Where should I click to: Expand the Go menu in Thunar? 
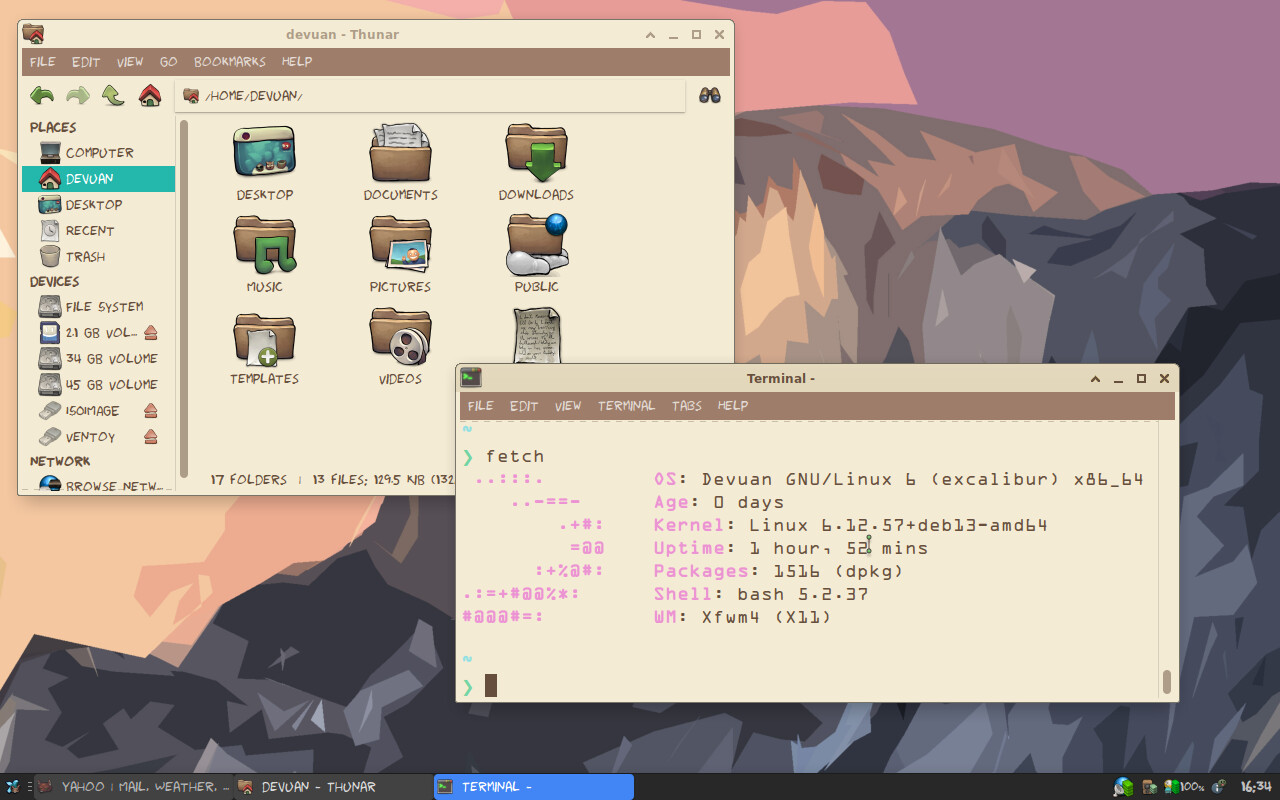click(168, 62)
